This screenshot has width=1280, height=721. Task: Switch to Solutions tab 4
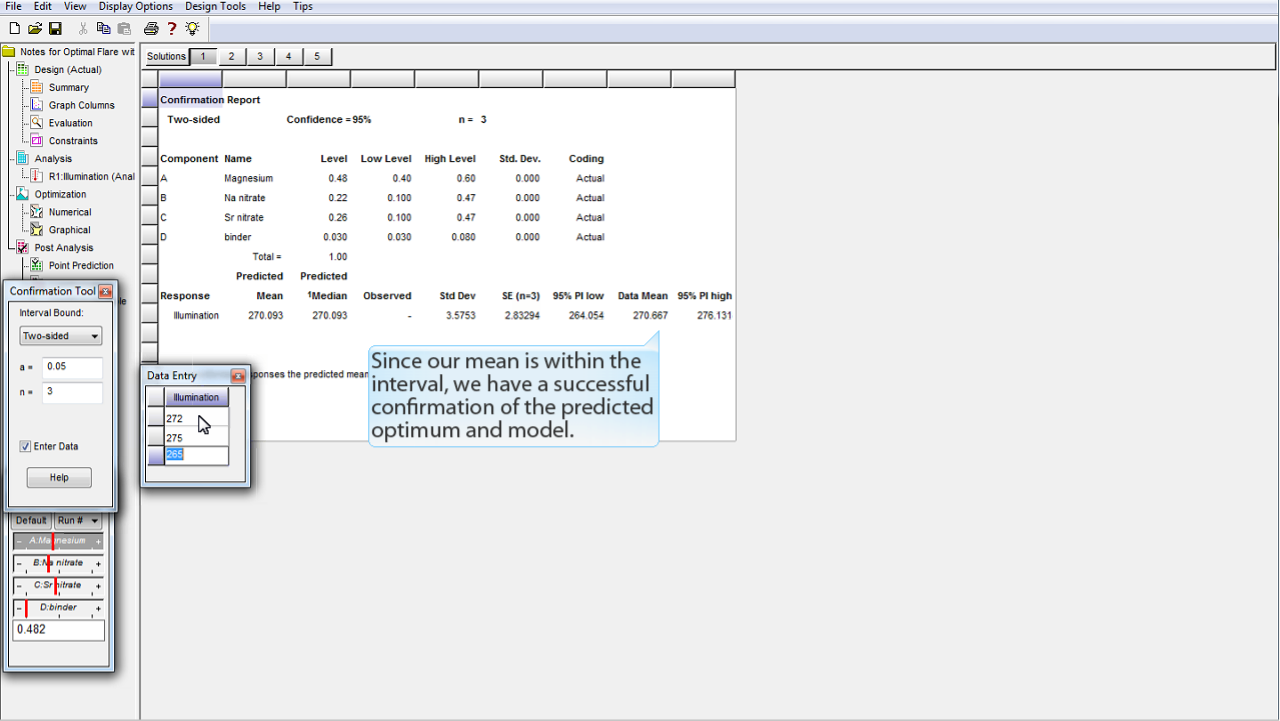289,57
